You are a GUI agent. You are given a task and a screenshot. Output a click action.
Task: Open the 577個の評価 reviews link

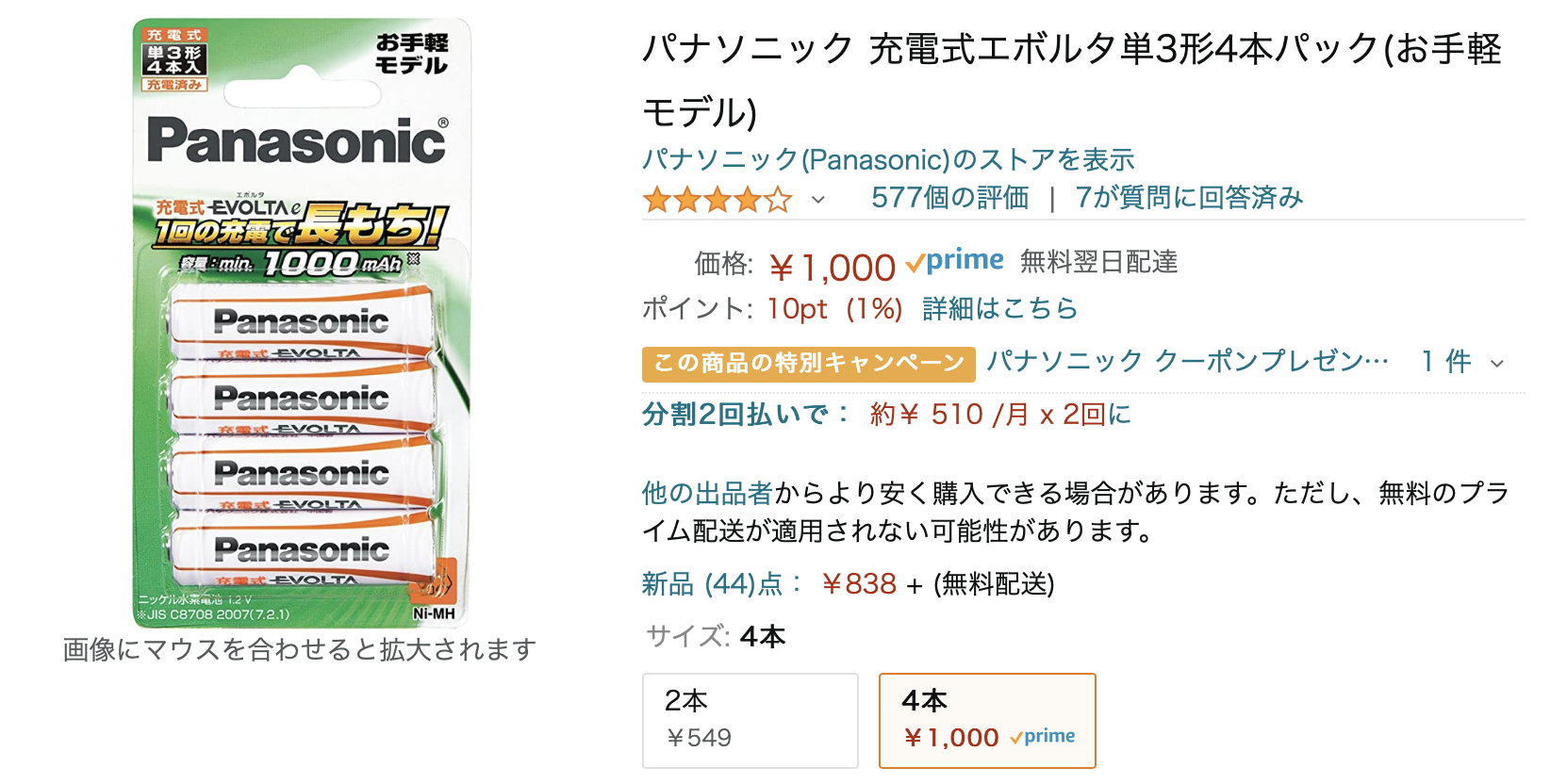pos(949,198)
